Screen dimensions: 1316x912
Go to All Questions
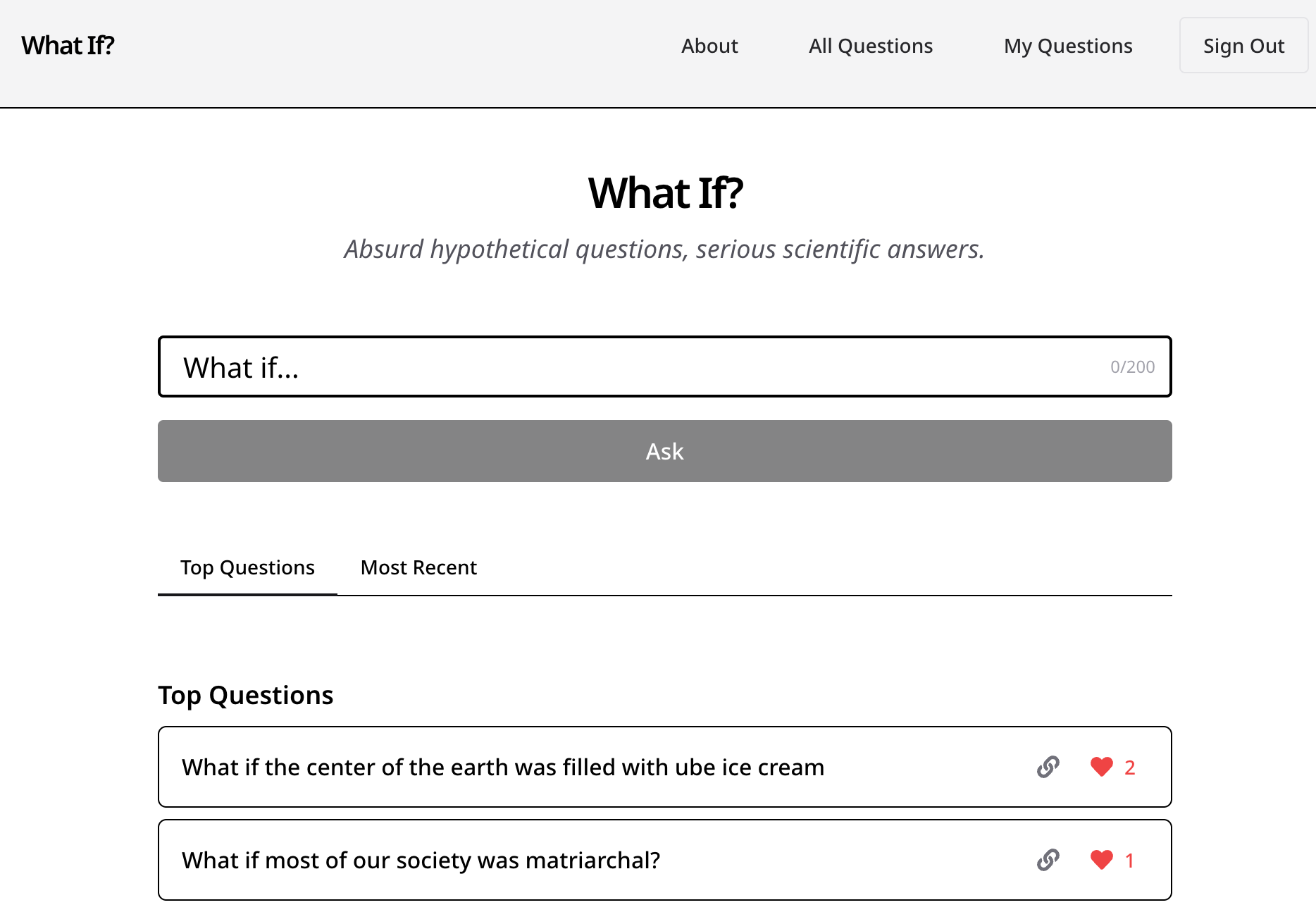pos(871,46)
